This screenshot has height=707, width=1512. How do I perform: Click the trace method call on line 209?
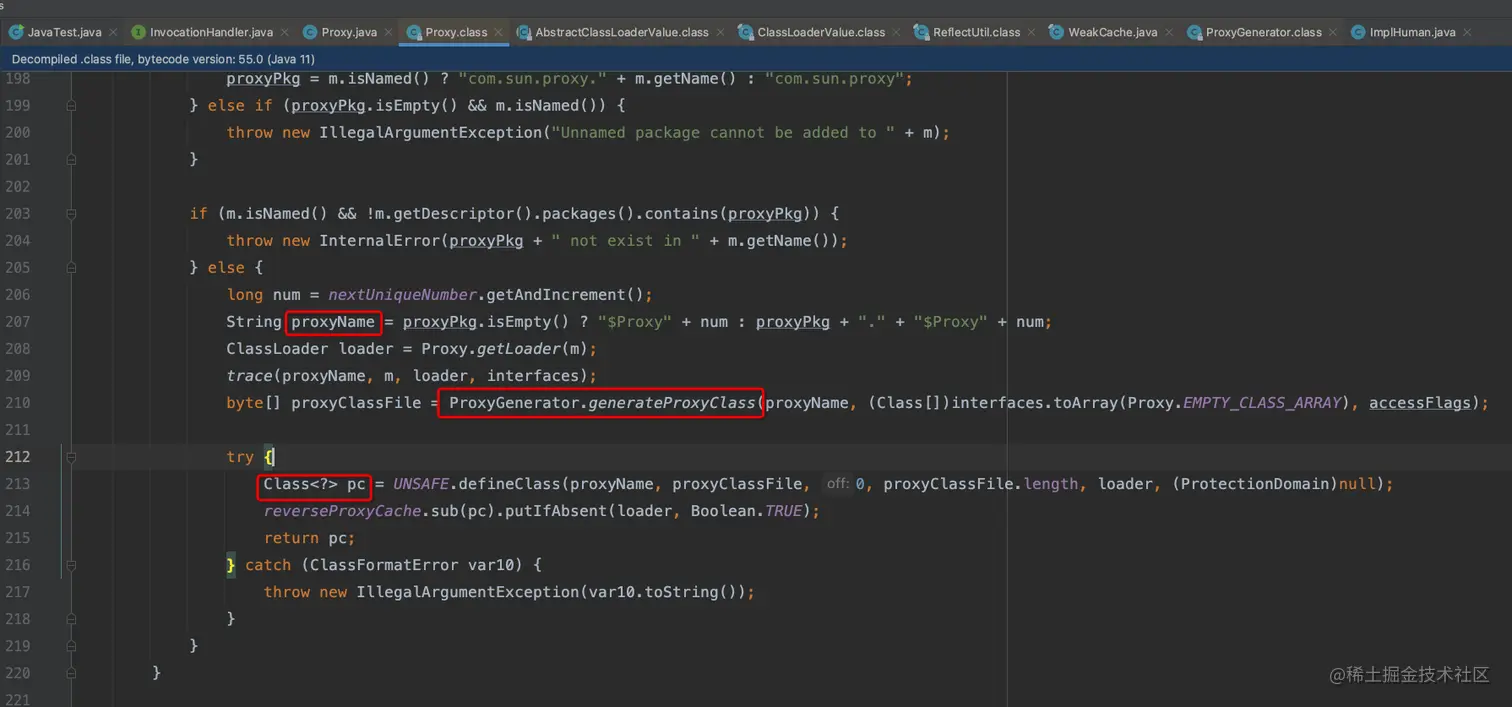point(249,375)
